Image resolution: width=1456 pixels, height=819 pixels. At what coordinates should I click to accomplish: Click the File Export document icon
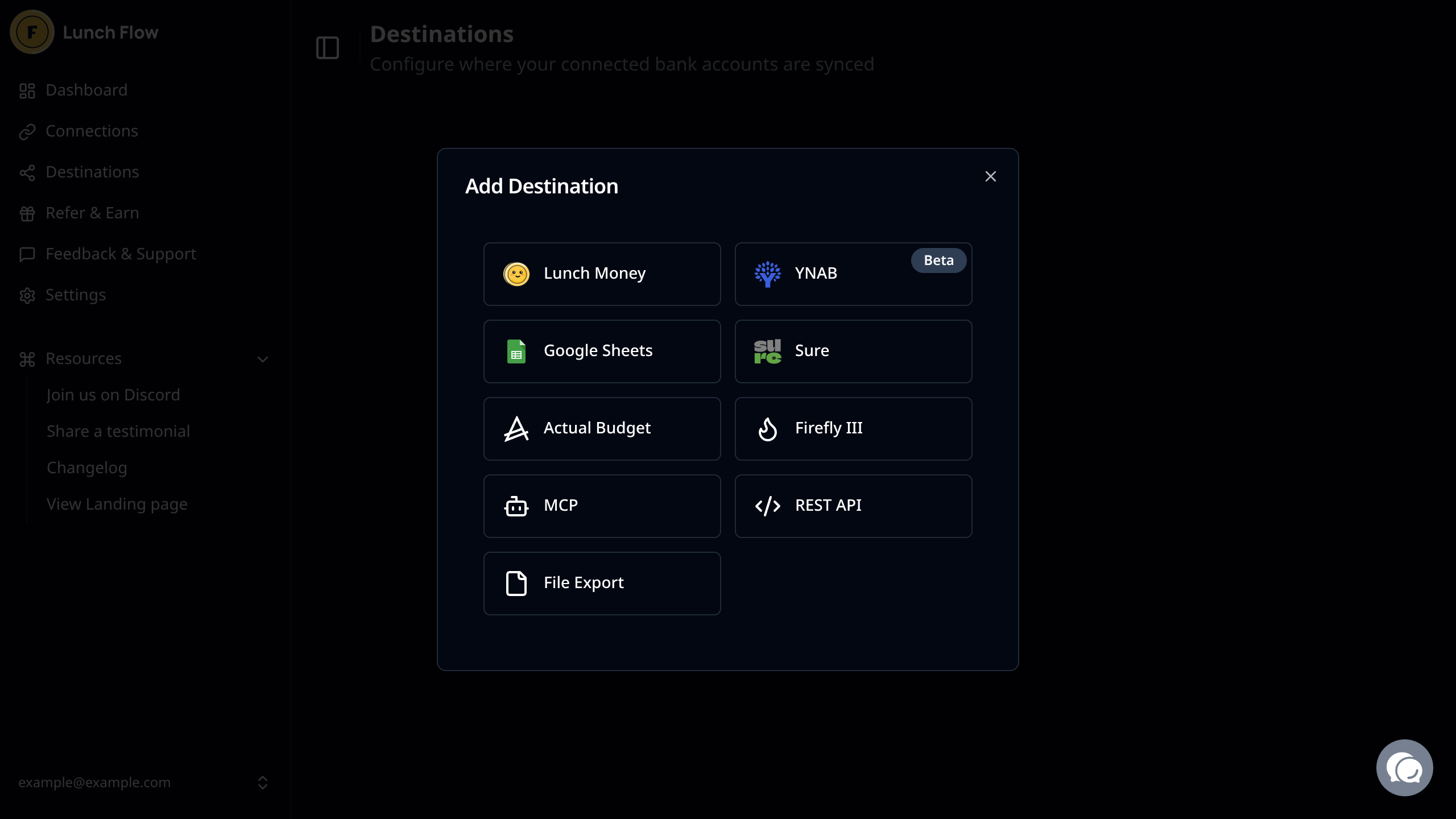coord(516,584)
